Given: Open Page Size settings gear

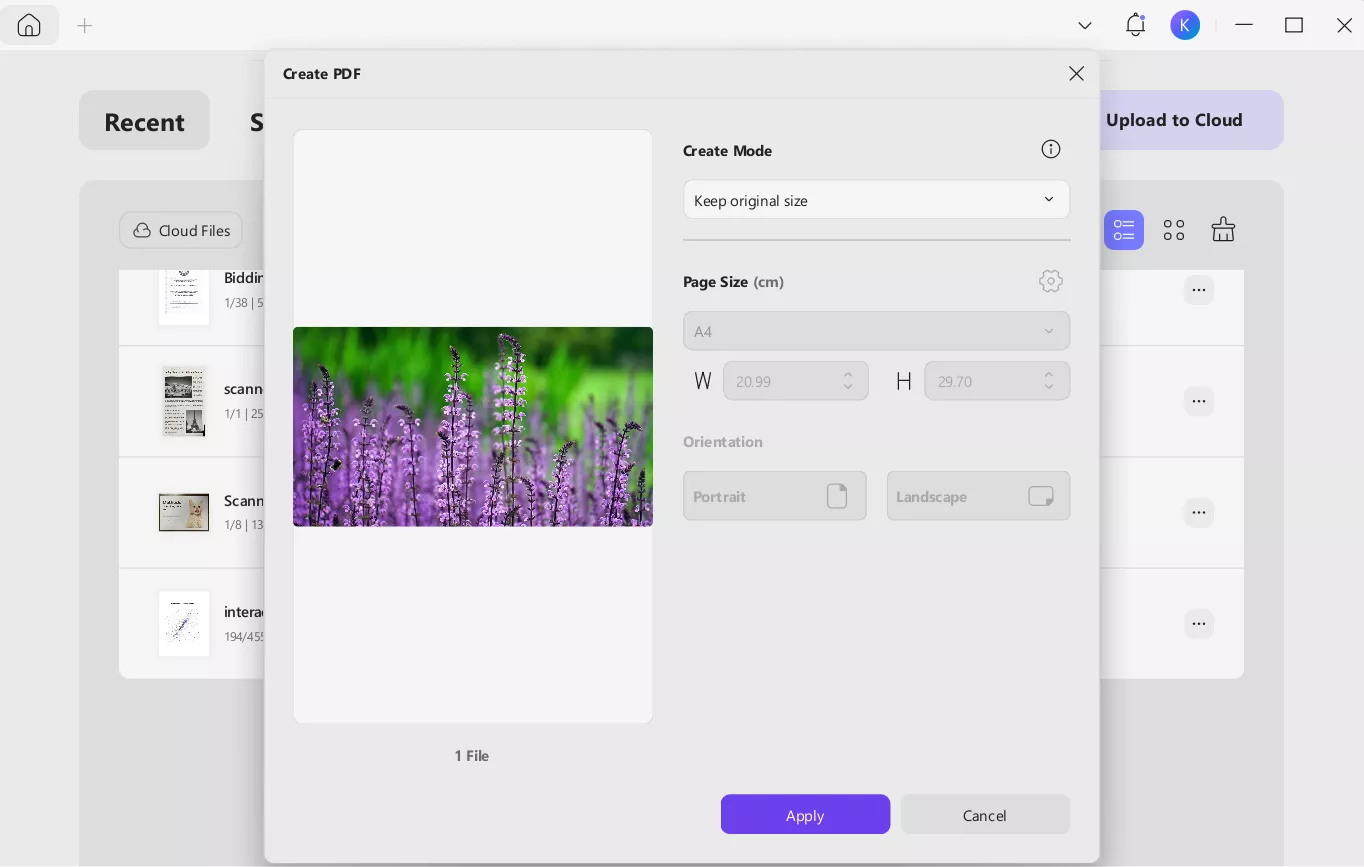Looking at the screenshot, I should [x=1050, y=281].
